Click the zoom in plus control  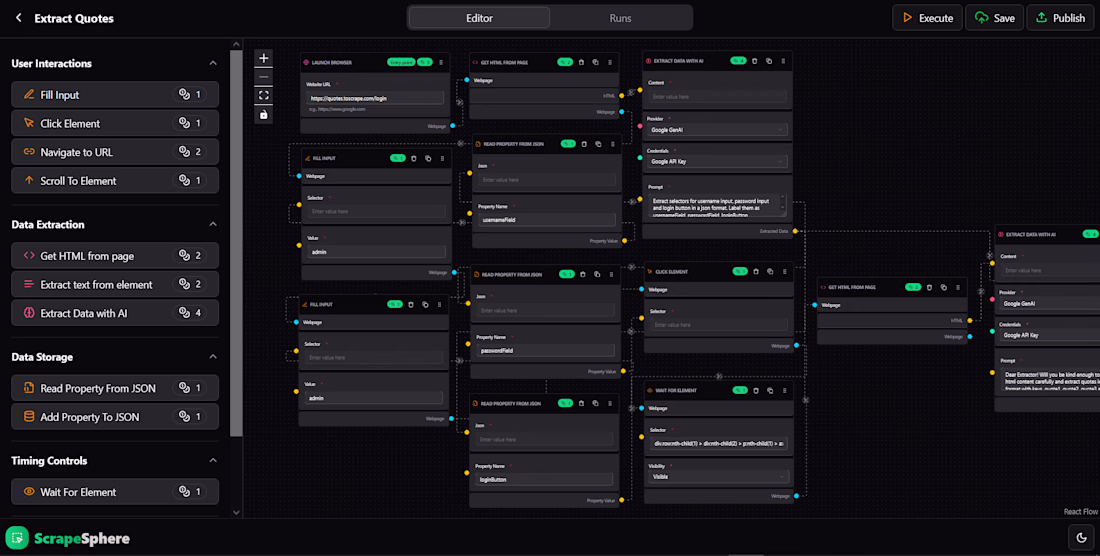point(264,58)
